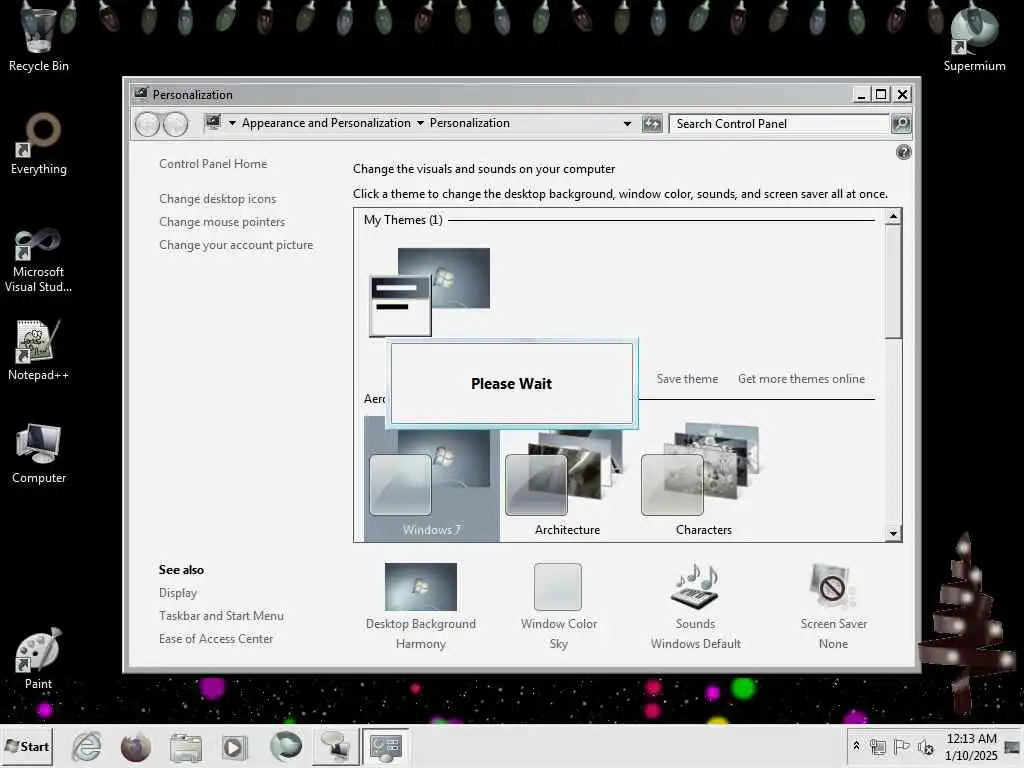
Task: Click theme list scroll down arrow
Action: tap(893, 534)
